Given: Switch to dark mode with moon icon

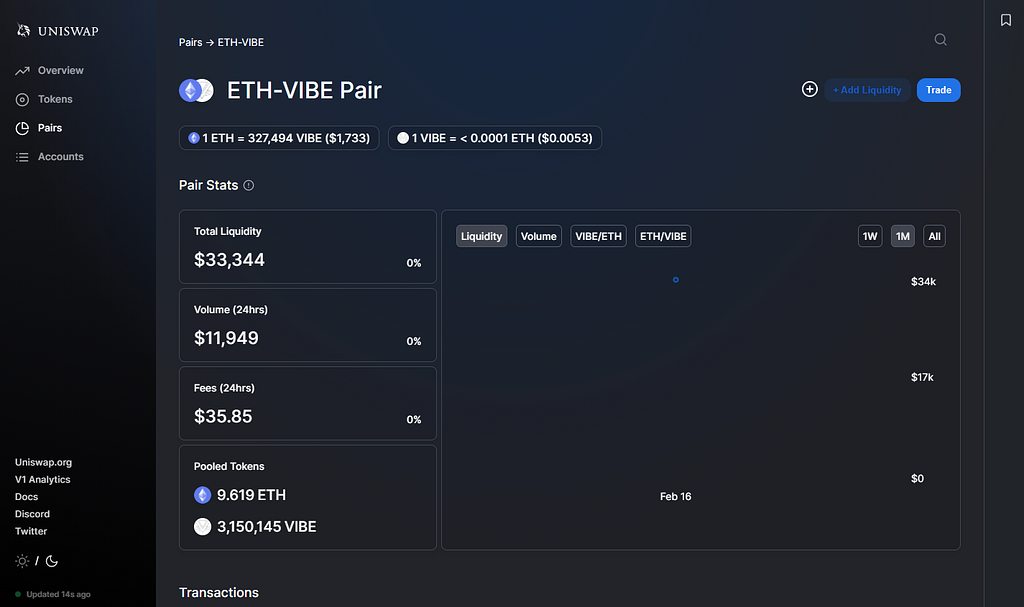Looking at the screenshot, I should 52,561.
